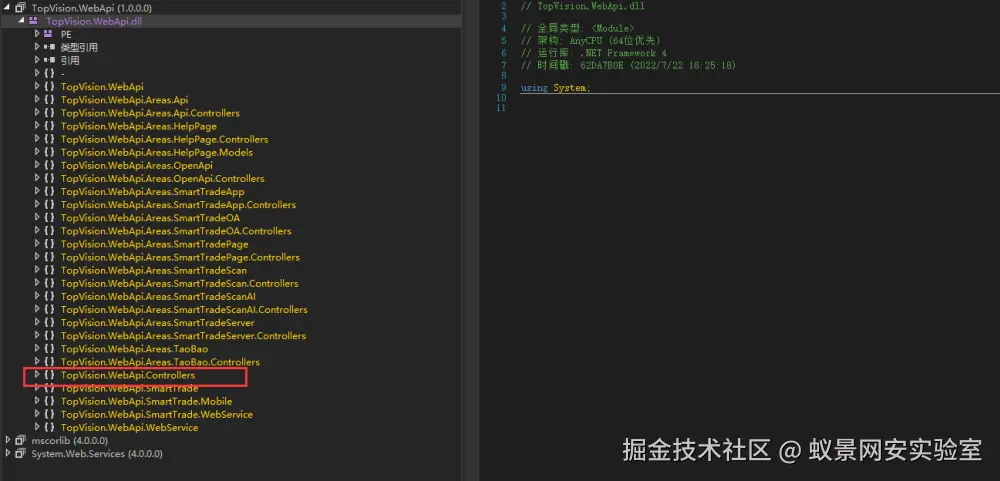Expand the TopVision.WebApi.Areas.SmartTradeScanAI.Controllers arrow
The width and height of the screenshot is (1000, 481).
tap(37, 309)
